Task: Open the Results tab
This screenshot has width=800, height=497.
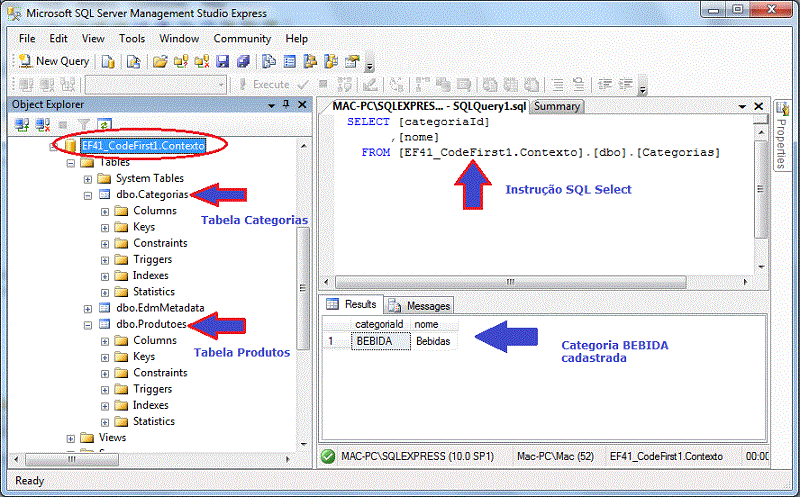Action: pos(352,305)
